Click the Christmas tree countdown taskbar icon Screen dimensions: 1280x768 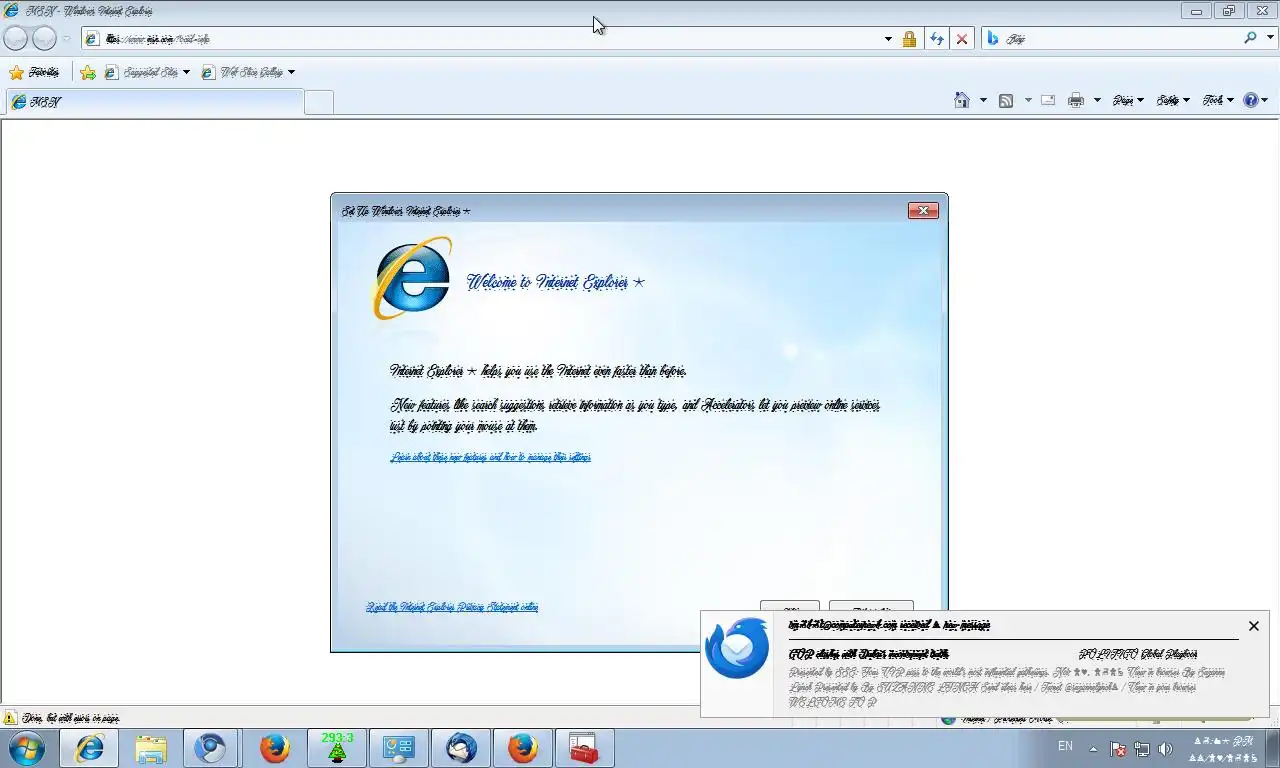tap(337, 748)
